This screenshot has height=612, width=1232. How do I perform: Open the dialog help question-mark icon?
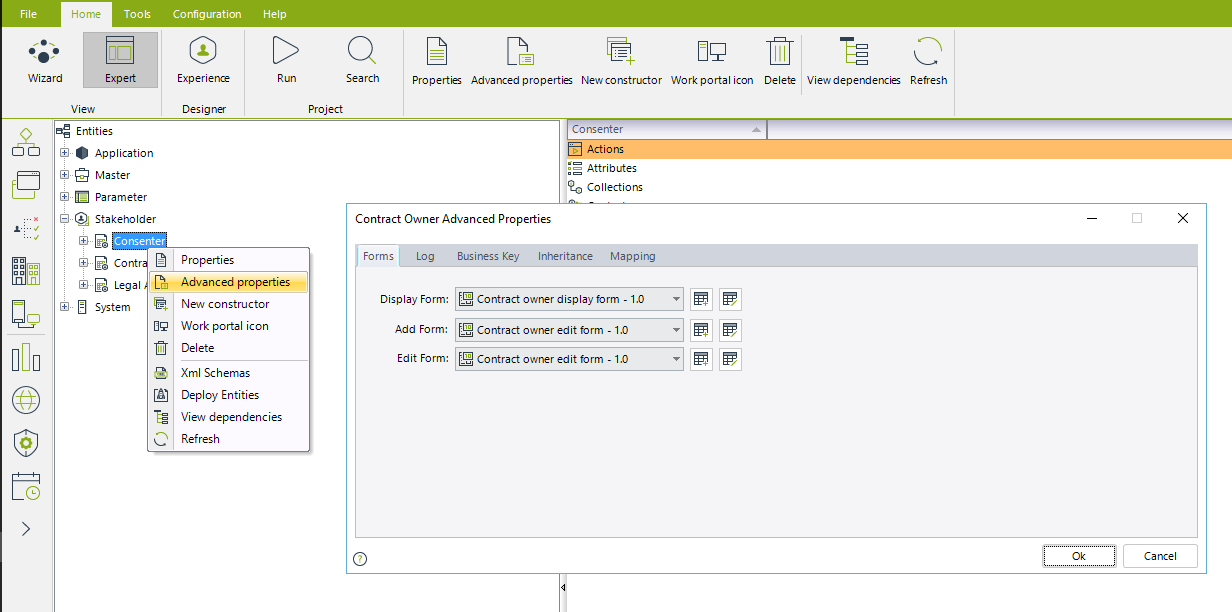tap(360, 559)
